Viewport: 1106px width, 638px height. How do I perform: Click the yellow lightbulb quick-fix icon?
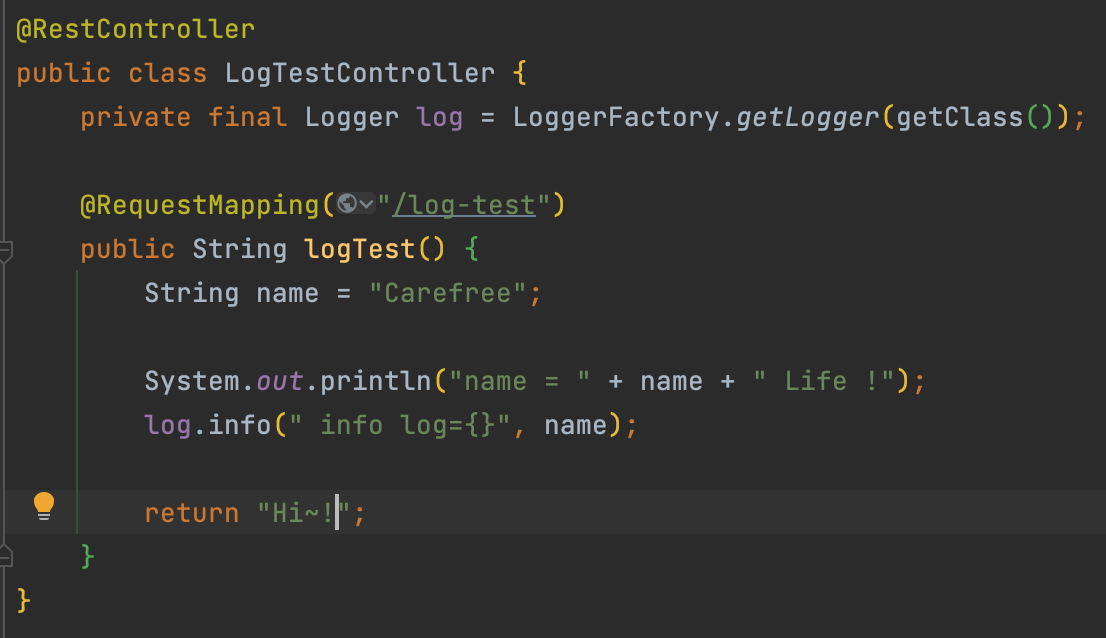44,506
